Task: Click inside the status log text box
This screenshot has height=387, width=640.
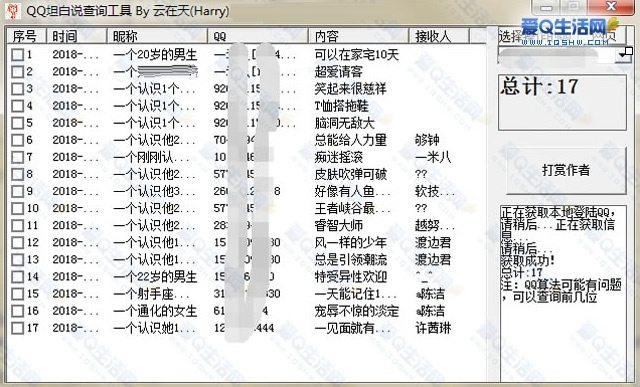Action: pos(563,293)
